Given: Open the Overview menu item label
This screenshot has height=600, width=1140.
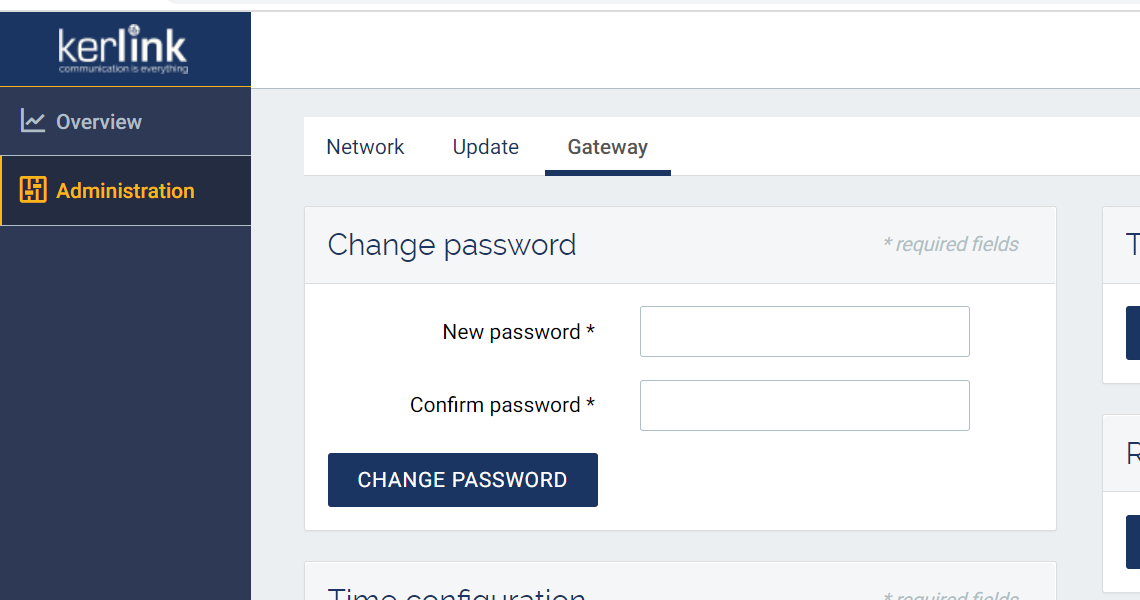Looking at the screenshot, I should (x=99, y=122).
